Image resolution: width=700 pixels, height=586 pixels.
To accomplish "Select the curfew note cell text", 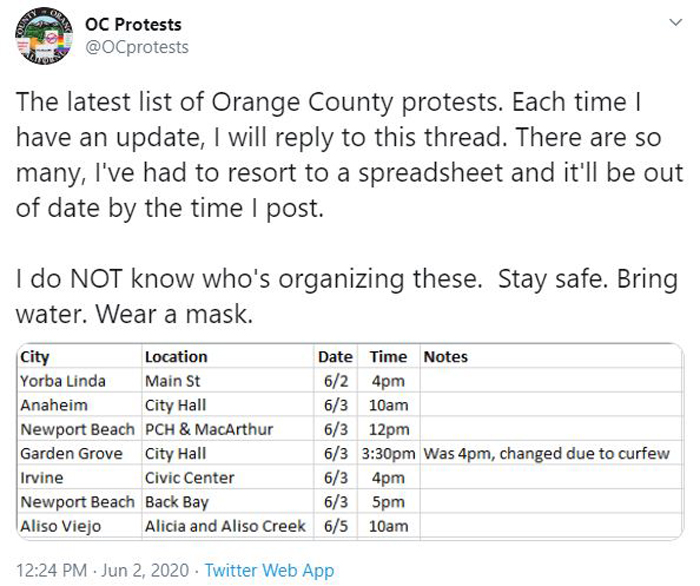I will (546, 453).
